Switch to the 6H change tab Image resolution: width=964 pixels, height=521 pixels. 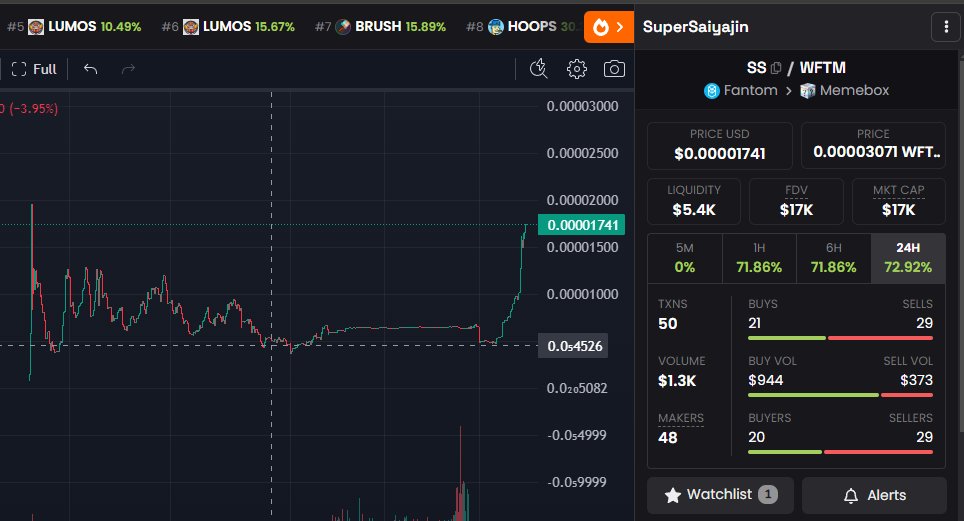(834, 258)
